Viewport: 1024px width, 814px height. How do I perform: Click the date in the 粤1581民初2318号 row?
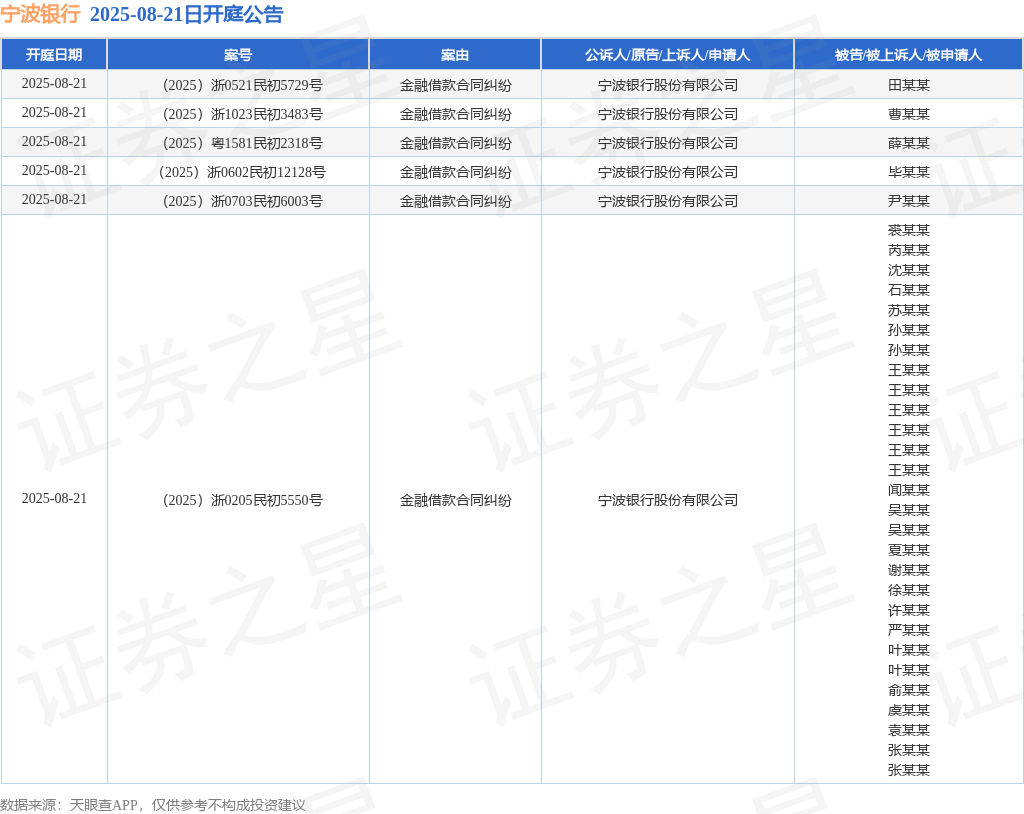point(54,142)
